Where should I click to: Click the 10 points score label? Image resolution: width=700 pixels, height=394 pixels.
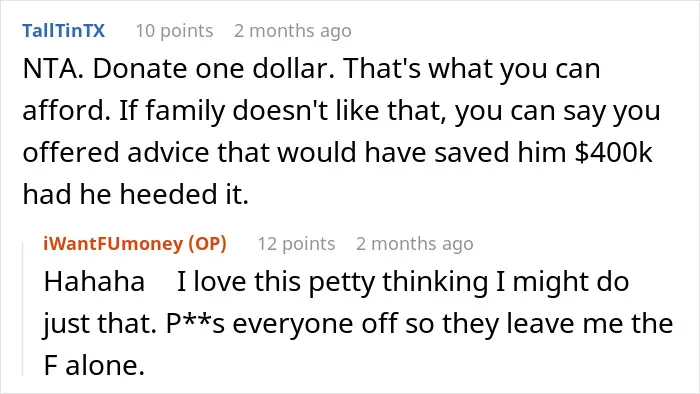point(174,31)
